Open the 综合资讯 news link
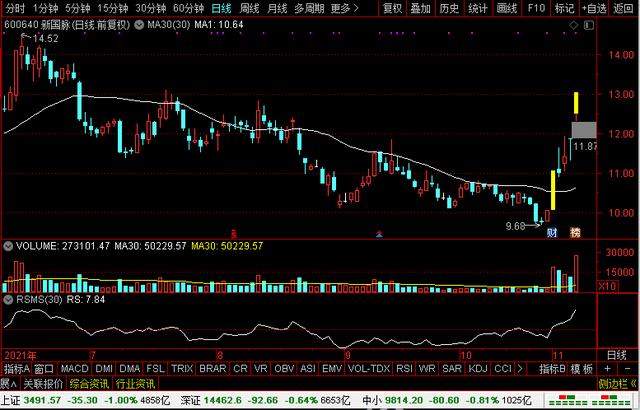 click(x=88, y=383)
